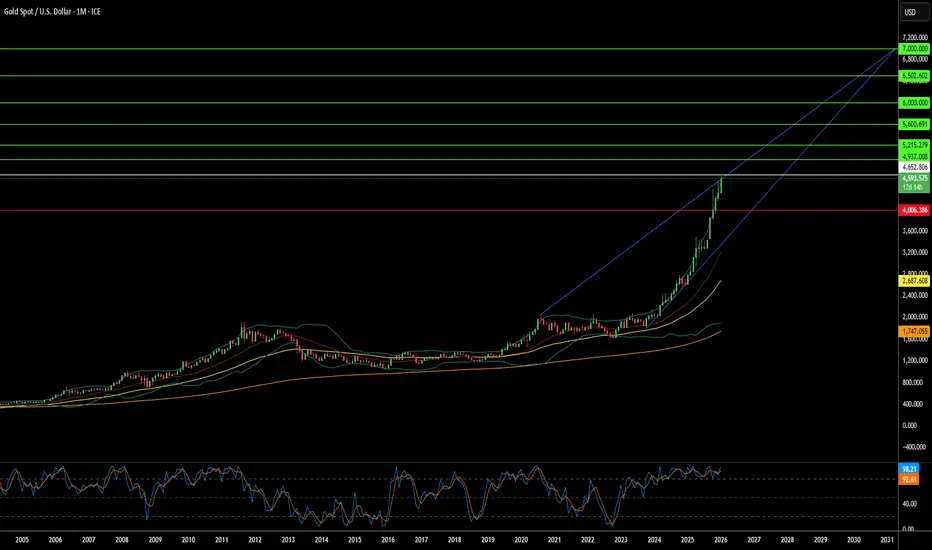Click the 2019 label on time axis
Viewport: 932px width, 550px height.
coord(488,540)
